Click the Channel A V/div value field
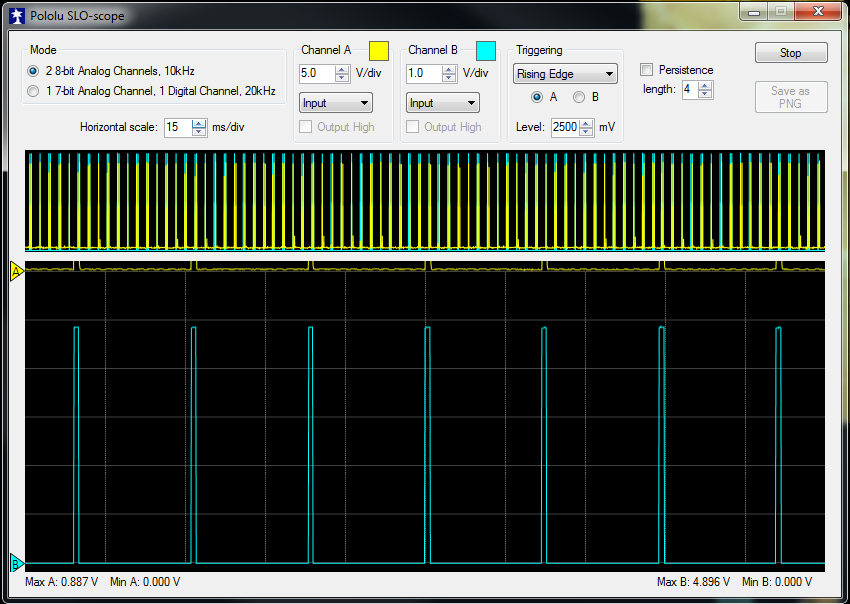The width and height of the screenshot is (850, 604). [317, 74]
